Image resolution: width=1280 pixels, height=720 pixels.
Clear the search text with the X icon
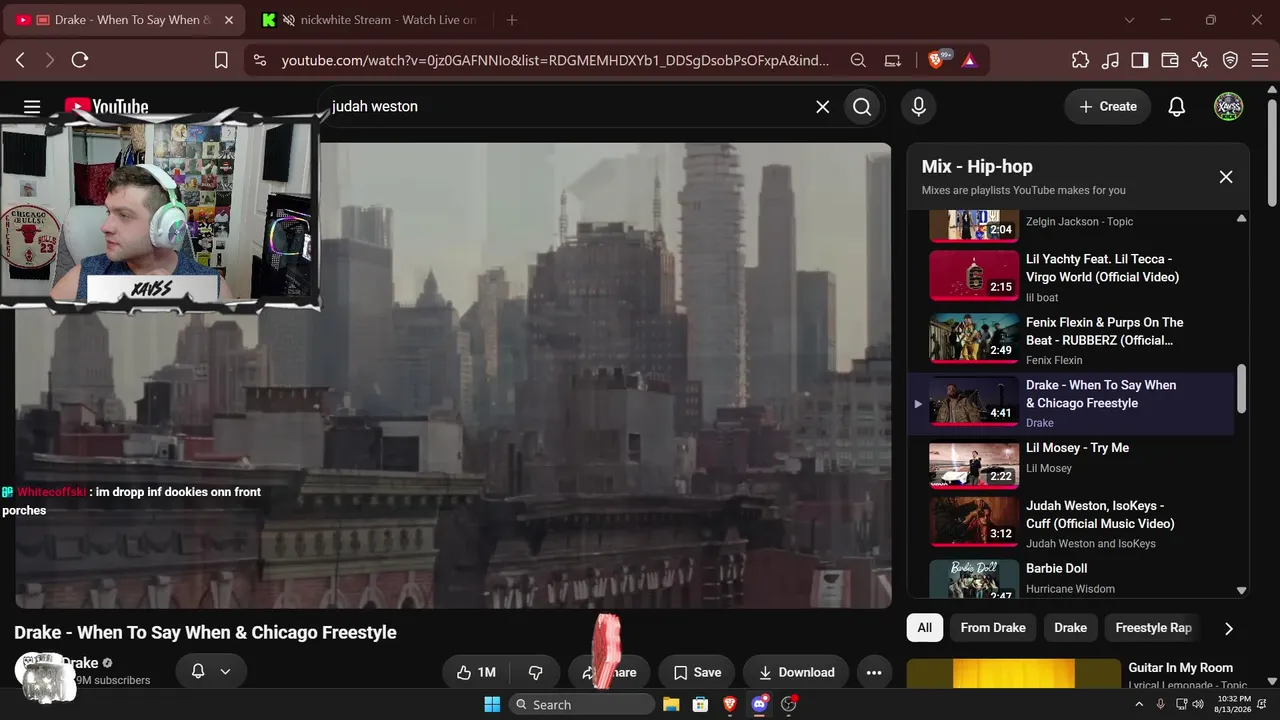(x=822, y=107)
